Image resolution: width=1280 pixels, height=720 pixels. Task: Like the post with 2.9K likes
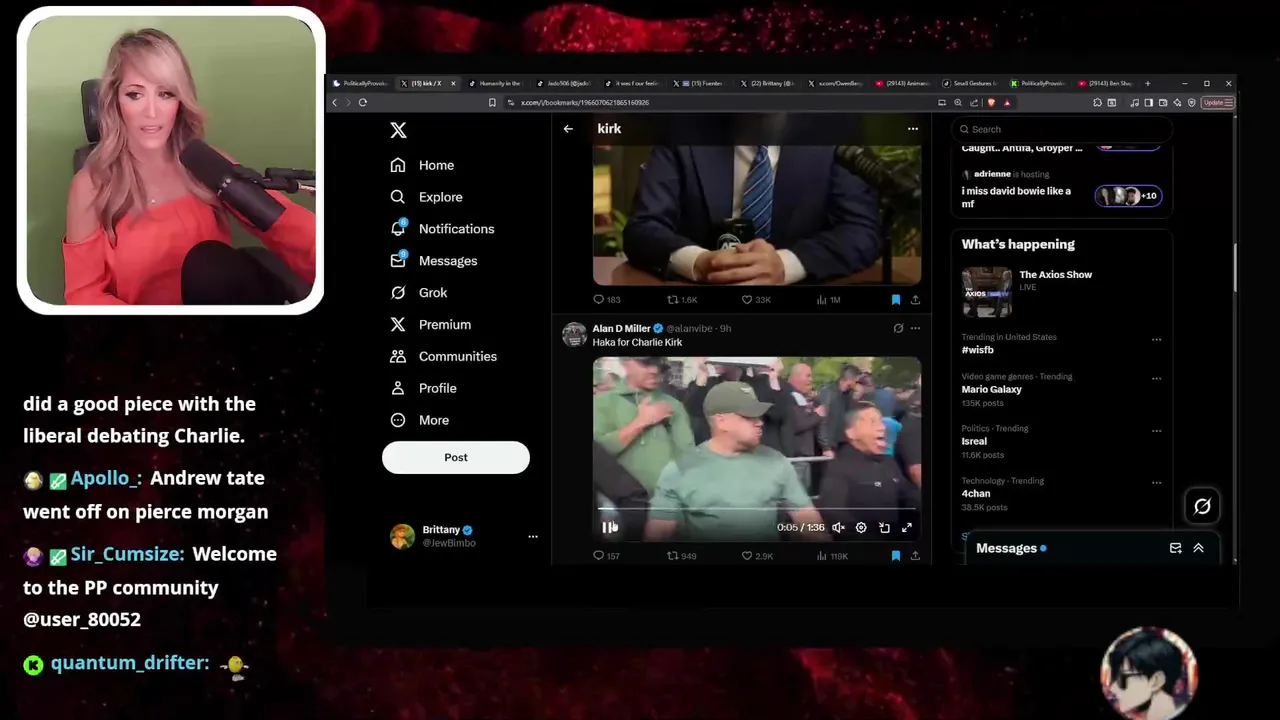tap(757, 556)
